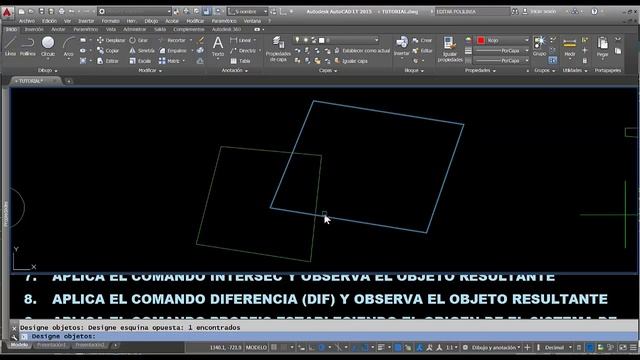Click the Matriz (array) command
This screenshot has width=640, height=360.
(169, 61)
